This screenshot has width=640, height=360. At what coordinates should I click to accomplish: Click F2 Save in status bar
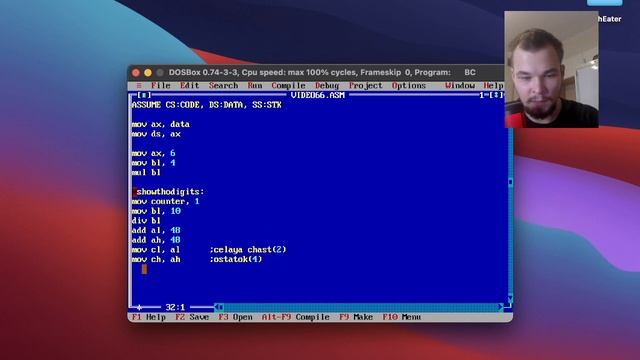(192, 317)
